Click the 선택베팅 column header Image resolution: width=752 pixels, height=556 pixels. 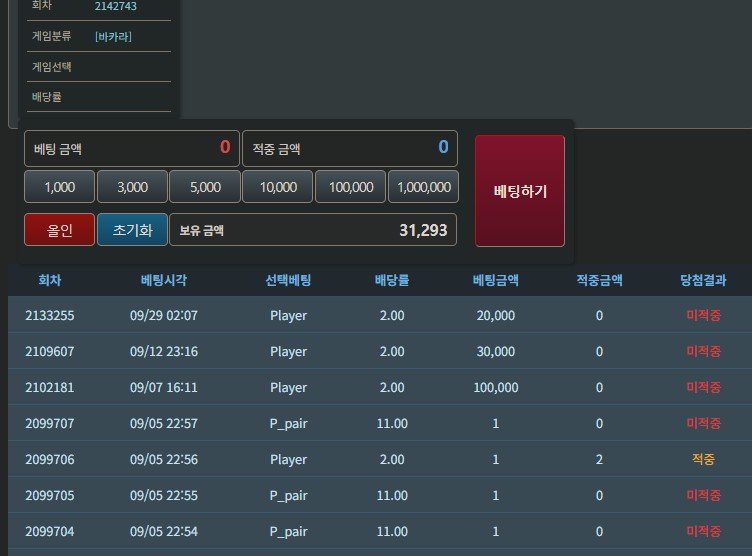[288, 280]
